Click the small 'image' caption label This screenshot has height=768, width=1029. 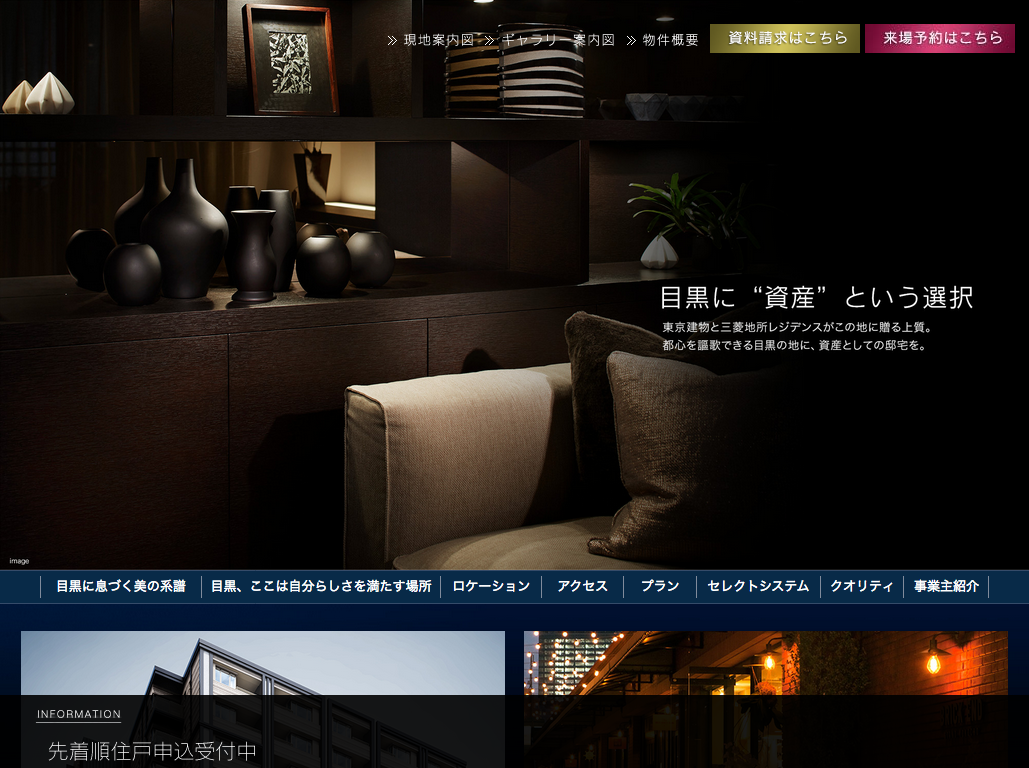pyautogui.click(x=19, y=561)
